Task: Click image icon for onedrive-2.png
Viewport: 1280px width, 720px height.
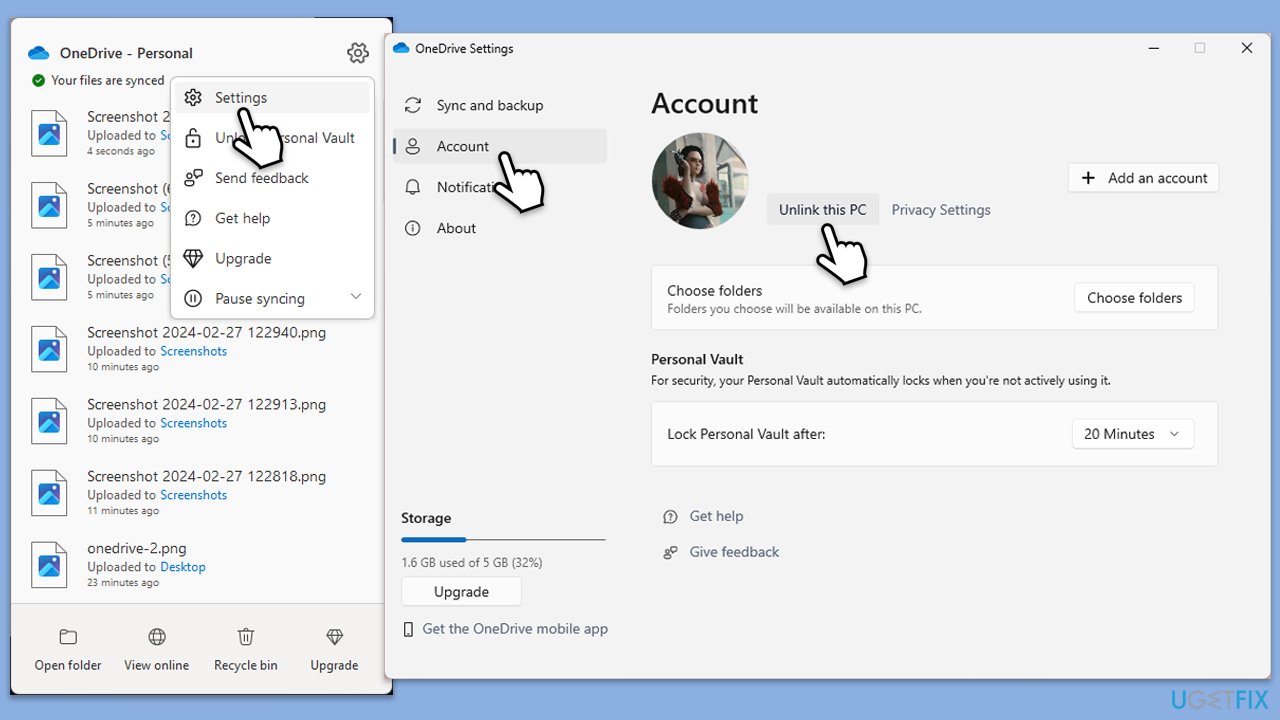Action: 49,565
